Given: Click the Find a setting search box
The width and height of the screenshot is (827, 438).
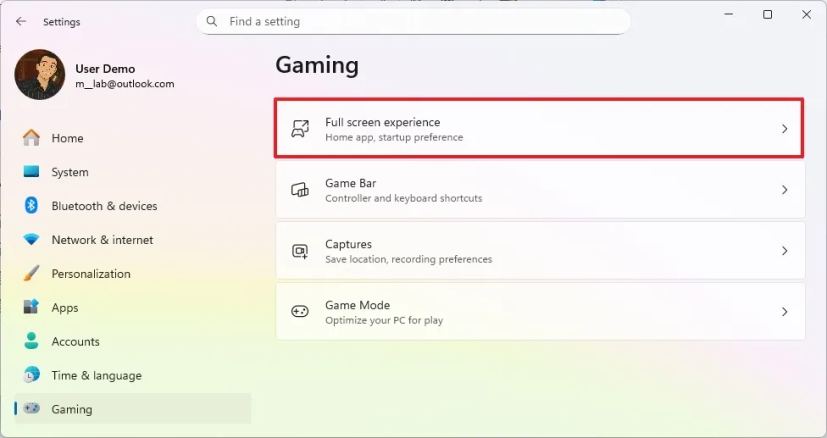Looking at the screenshot, I should click(414, 22).
